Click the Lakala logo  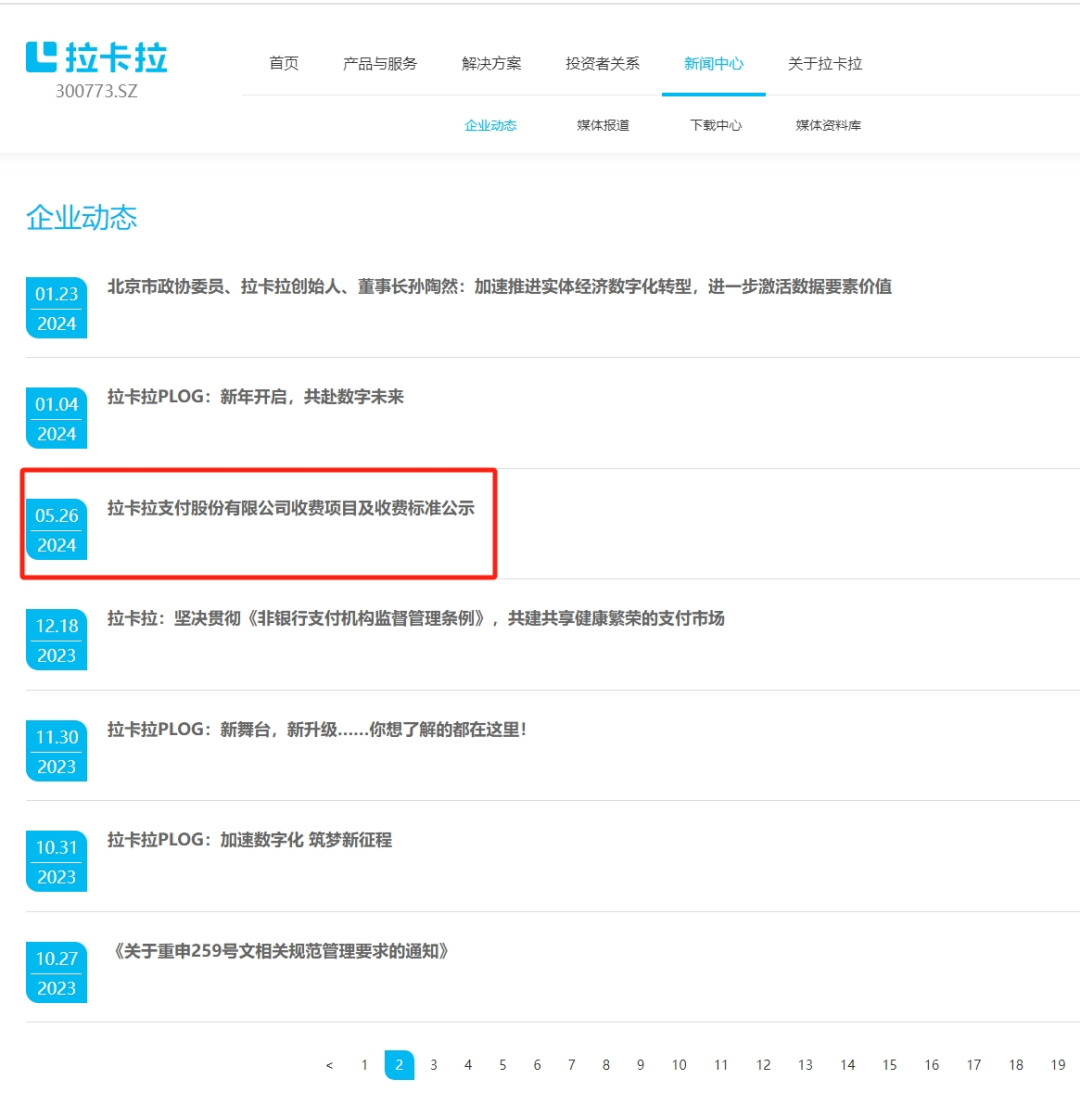[x=97, y=57]
